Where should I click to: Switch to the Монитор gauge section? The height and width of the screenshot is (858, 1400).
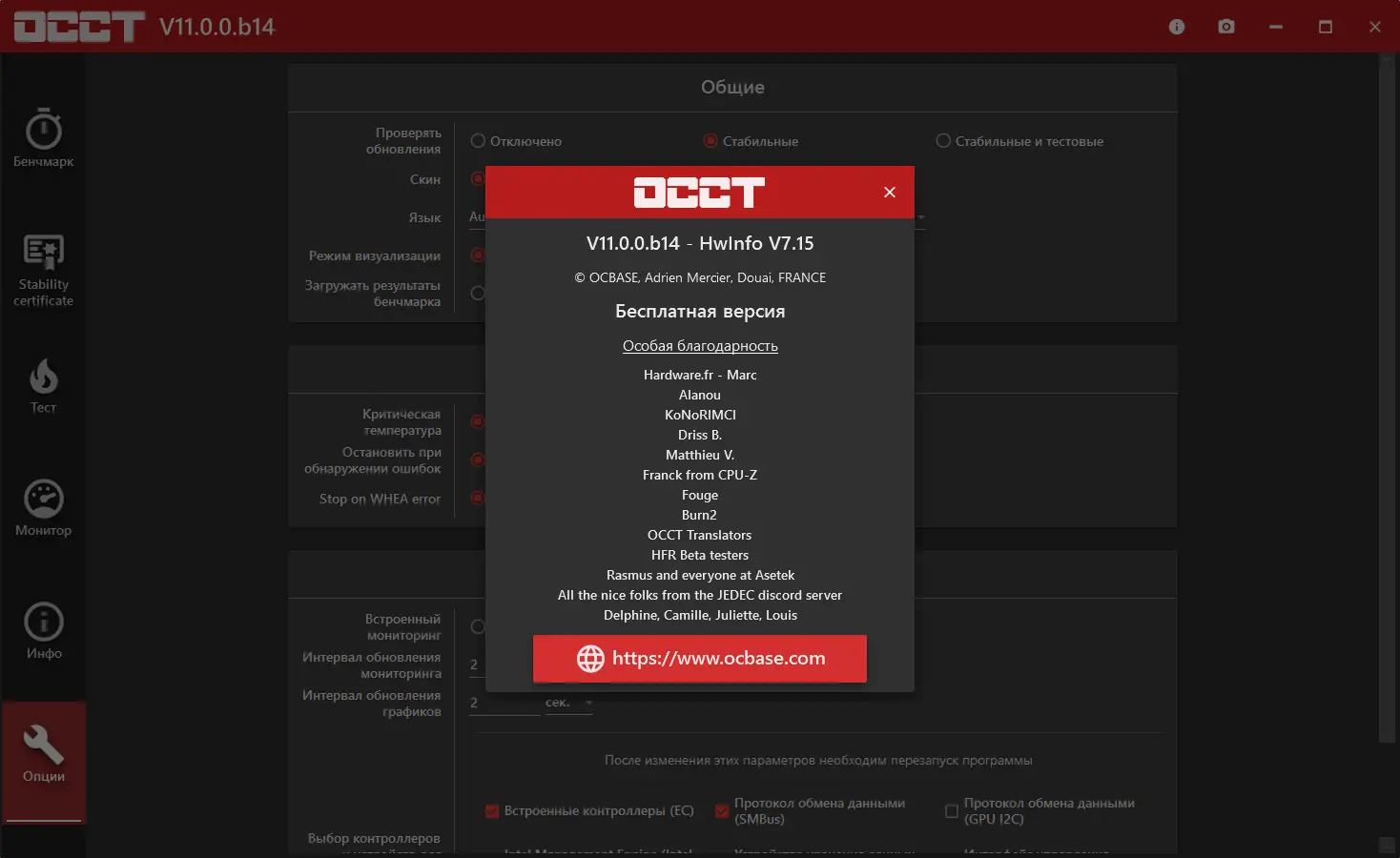43,509
